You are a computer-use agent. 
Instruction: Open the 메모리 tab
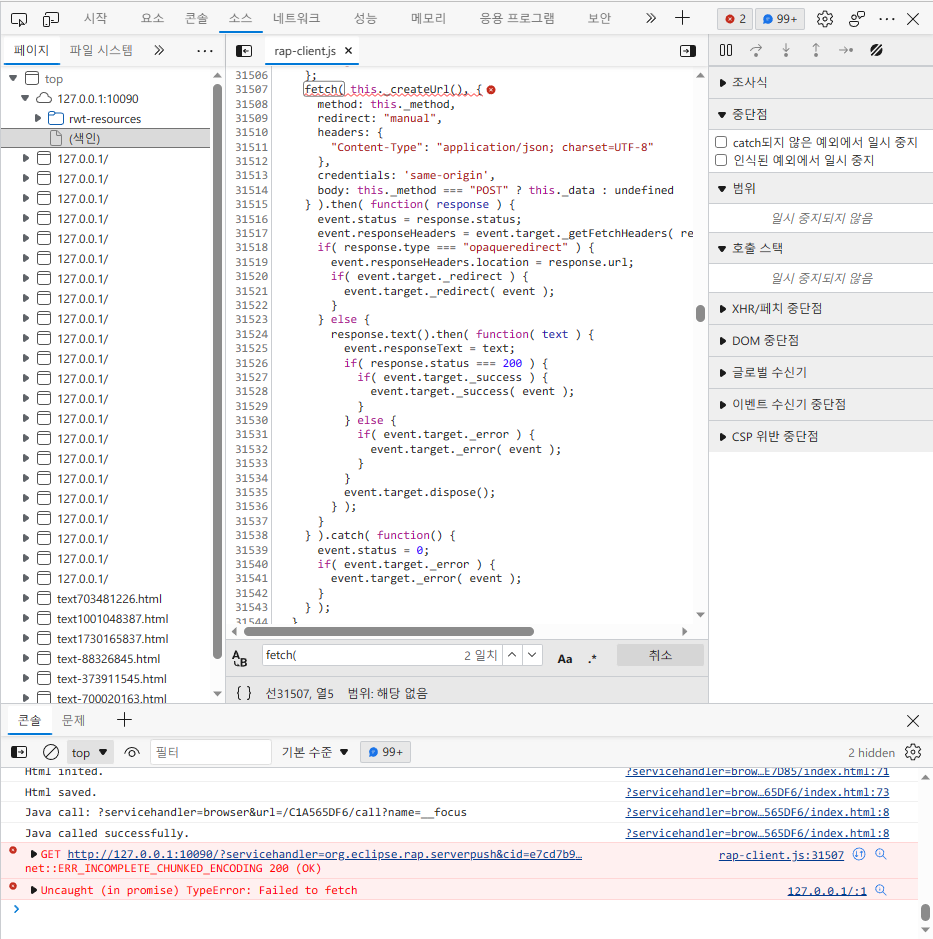[428, 18]
